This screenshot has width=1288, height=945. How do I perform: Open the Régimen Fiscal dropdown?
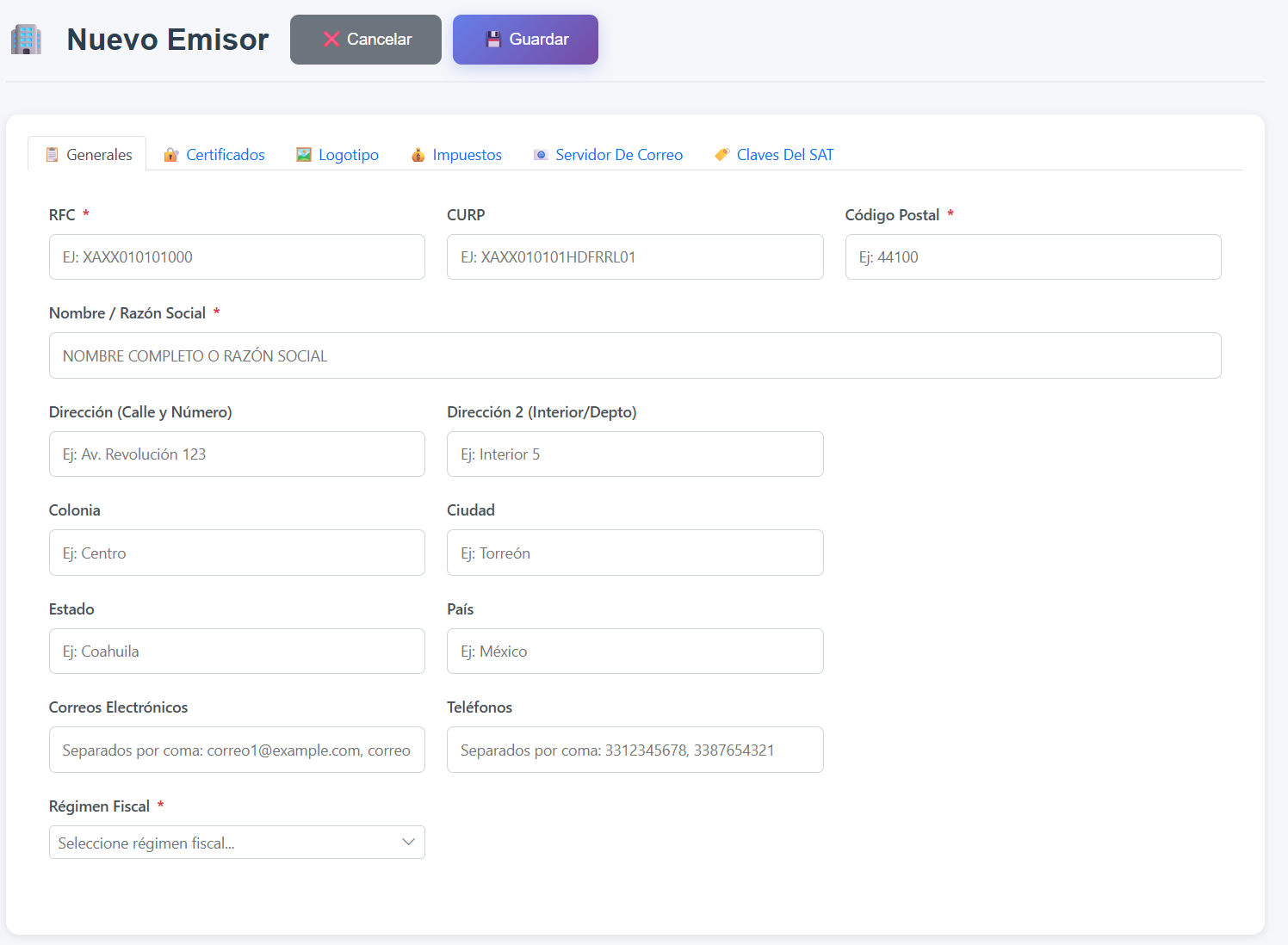[x=237, y=843]
